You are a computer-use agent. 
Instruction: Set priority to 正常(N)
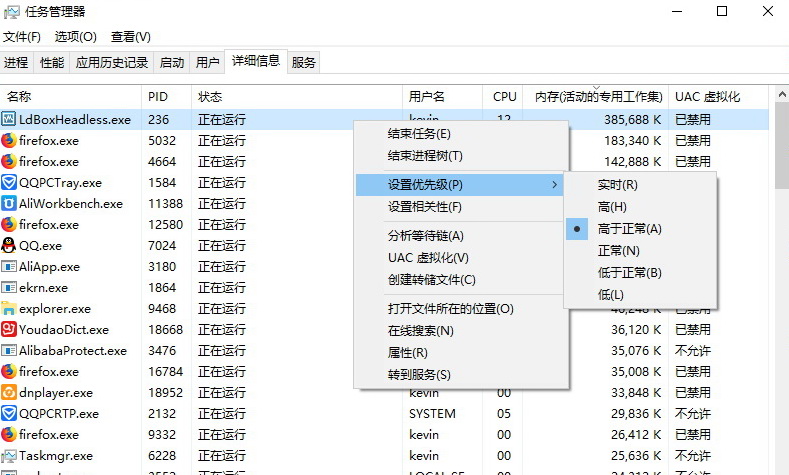click(x=640, y=251)
